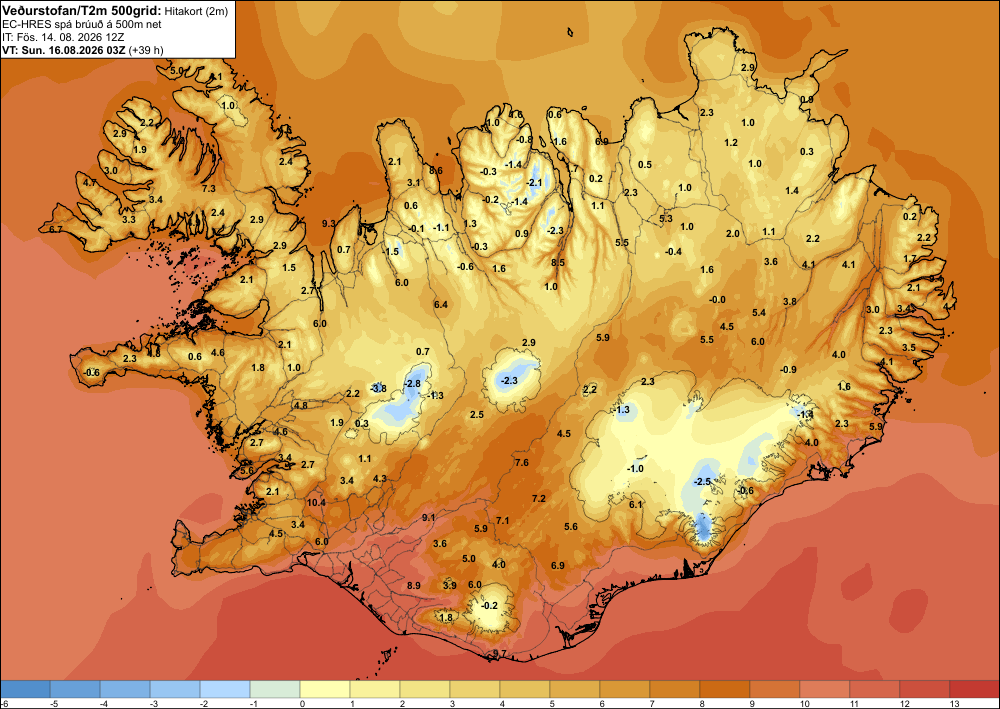Select the -0.2 label on the southern ice cap
Viewport: 1000px width, 709px height.
coord(490,605)
